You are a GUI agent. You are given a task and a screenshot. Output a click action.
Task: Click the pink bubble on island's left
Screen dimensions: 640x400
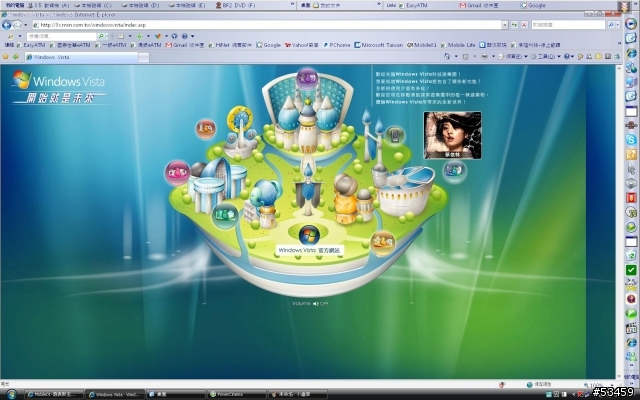[177, 173]
